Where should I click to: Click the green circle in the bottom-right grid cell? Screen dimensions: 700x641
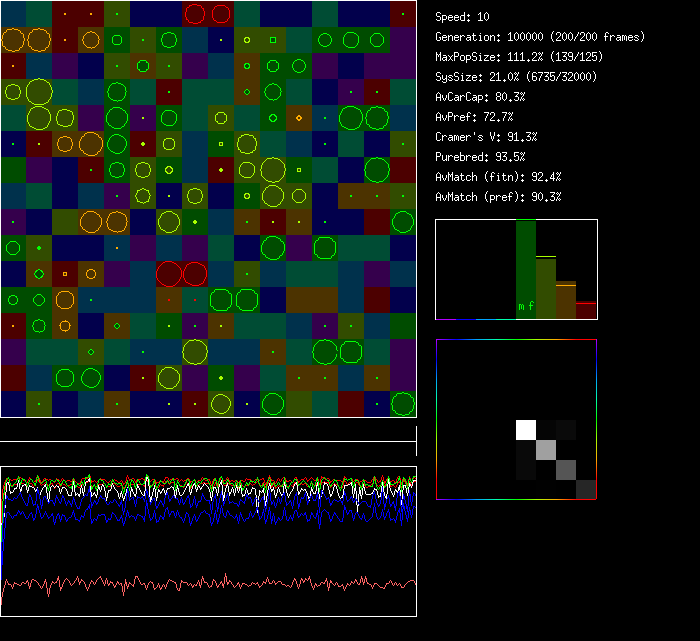(403, 404)
